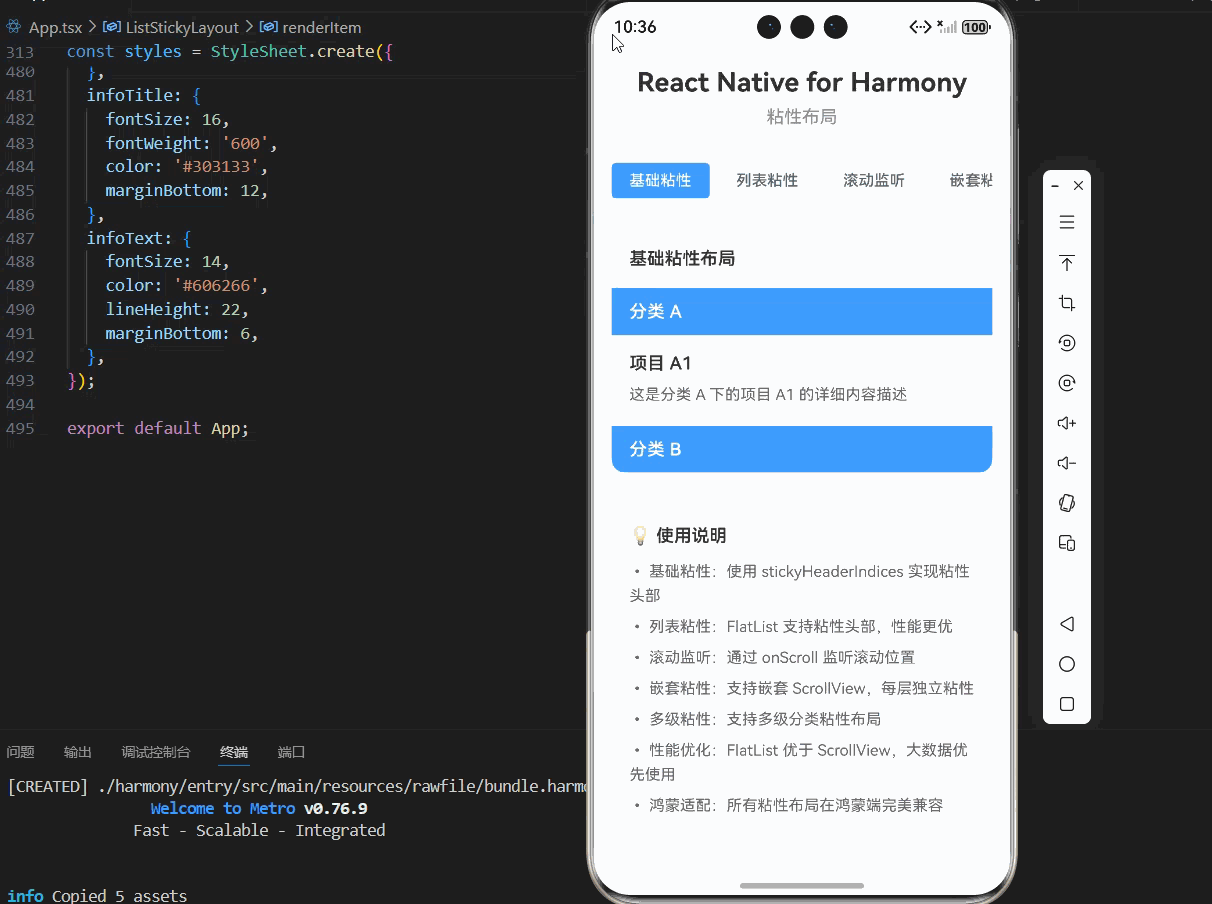Select the 终端 panel tab

[x=234, y=752]
